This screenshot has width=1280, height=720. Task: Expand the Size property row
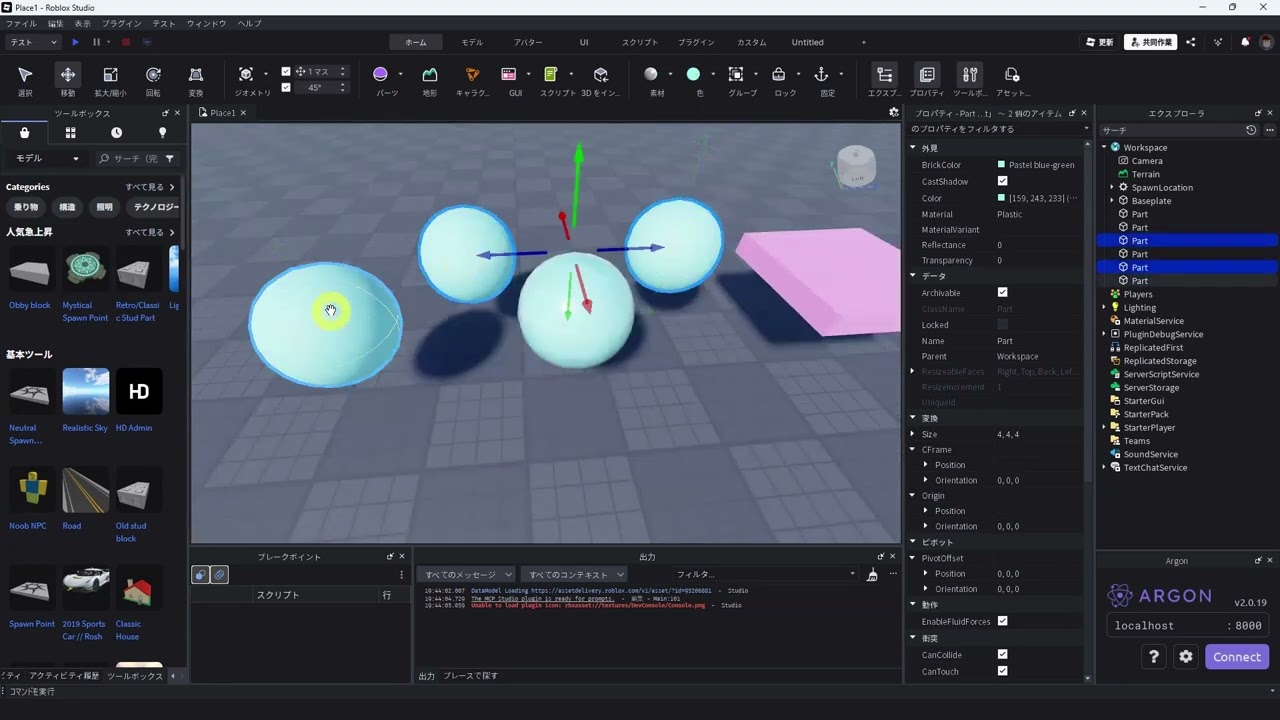(x=912, y=434)
